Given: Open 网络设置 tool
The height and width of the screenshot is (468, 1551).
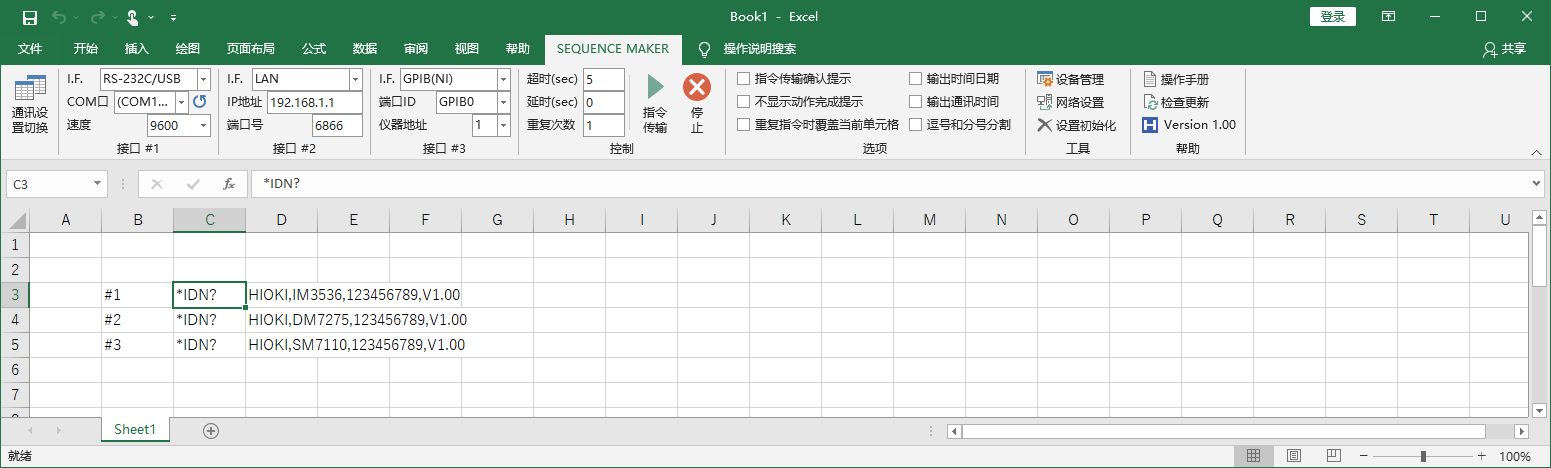Looking at the screenshot, I should tap(1071, 102).
